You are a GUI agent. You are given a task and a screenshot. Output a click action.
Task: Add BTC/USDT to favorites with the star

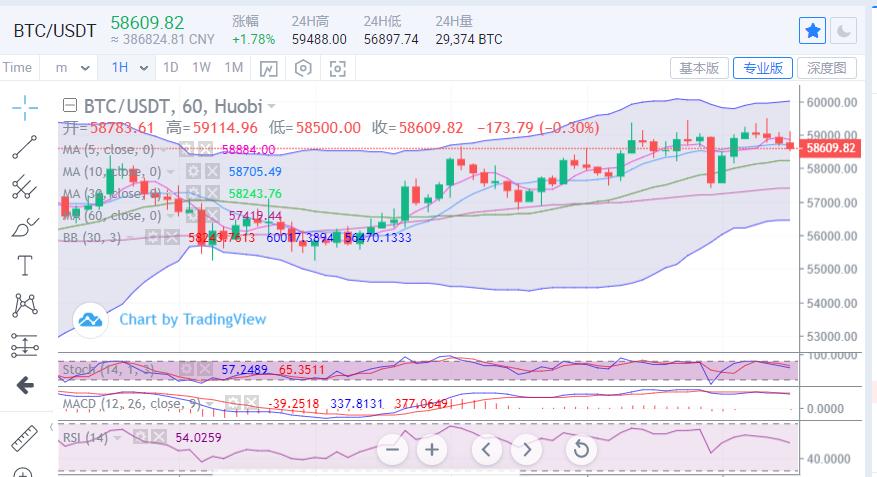click(813, 30)
